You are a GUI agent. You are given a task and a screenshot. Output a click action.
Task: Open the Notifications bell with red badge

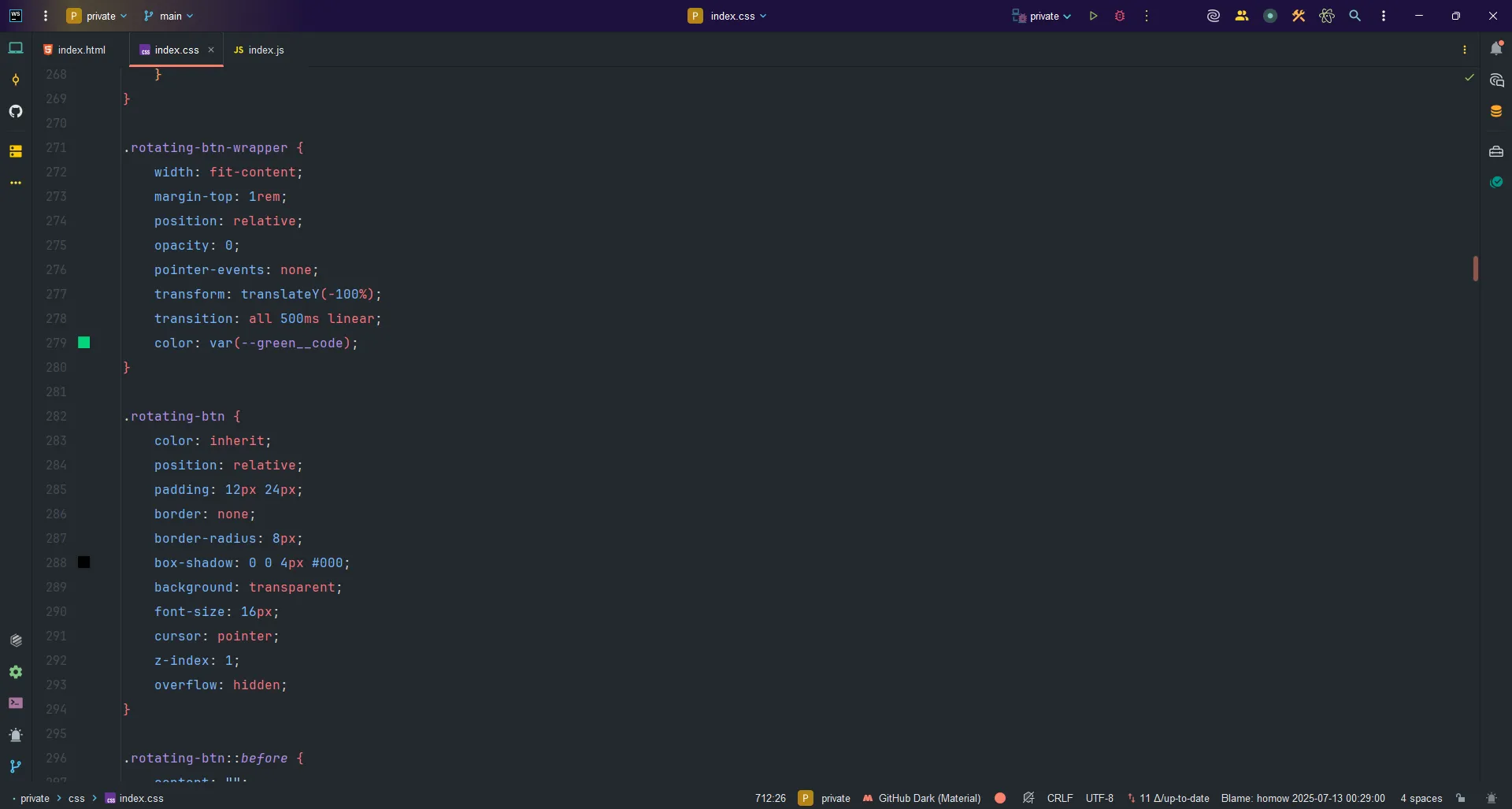coord(1497,48)
